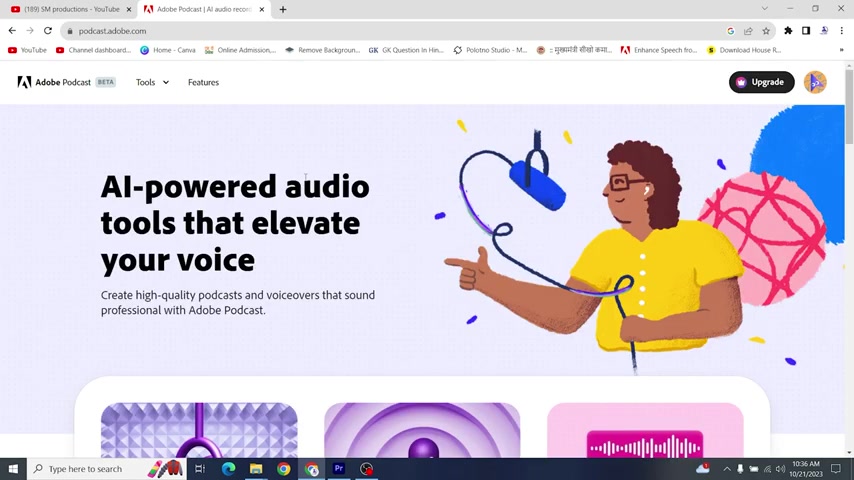854x480 pixels.
Task: Click the Google icon in address bar
Action: [730, 31]
